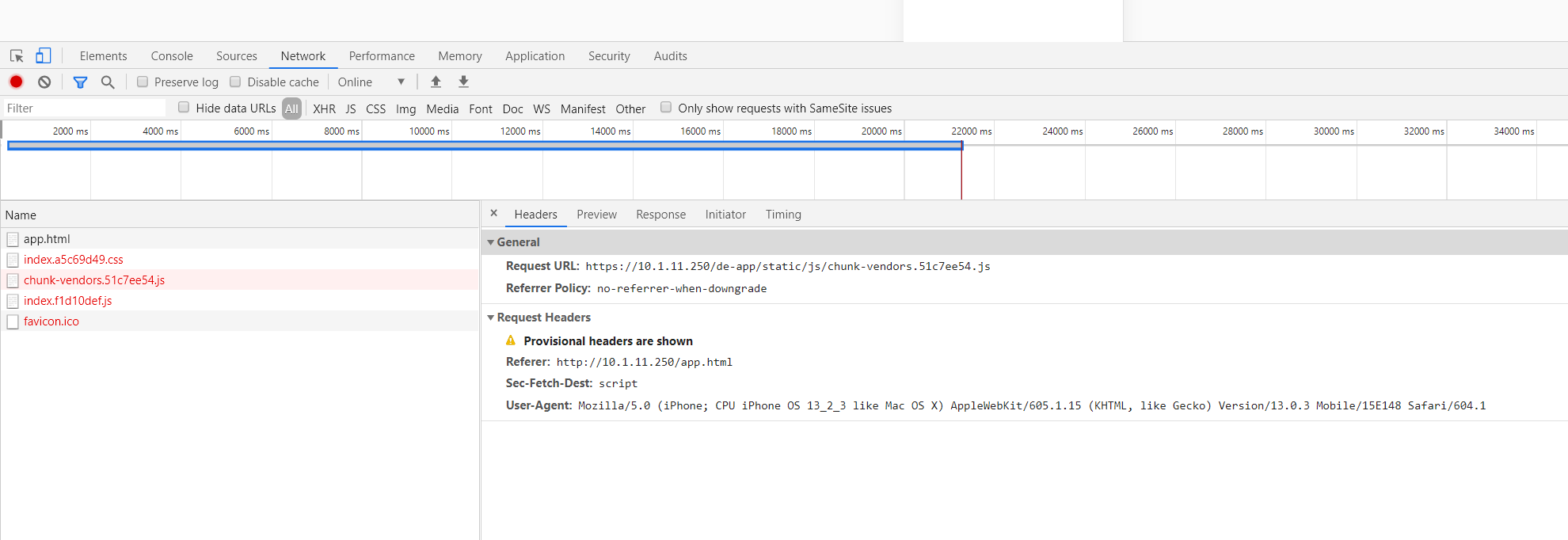Screen dimensions: 1568x540
Task: Go to the Security tab
Action: coord(609,56)
